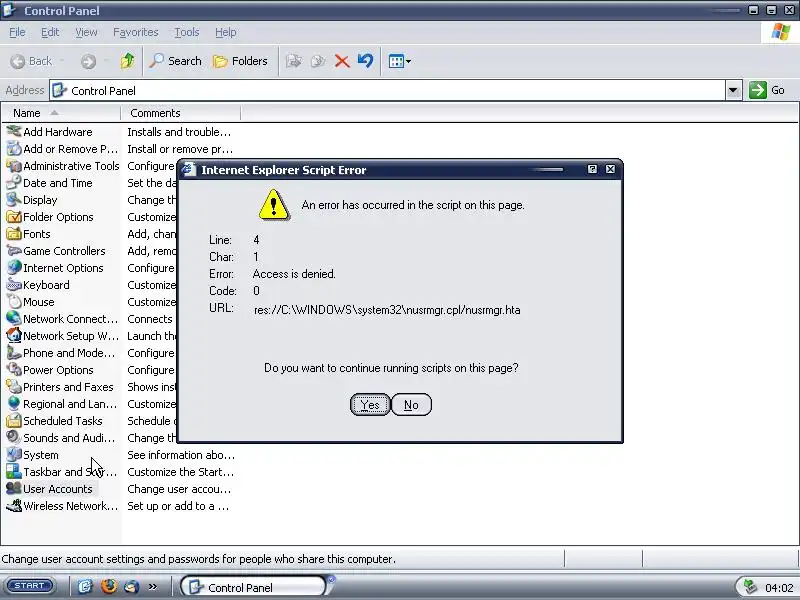Select the User Accounts icon
The image size is (800, 600).
click(x=14, y=489)
